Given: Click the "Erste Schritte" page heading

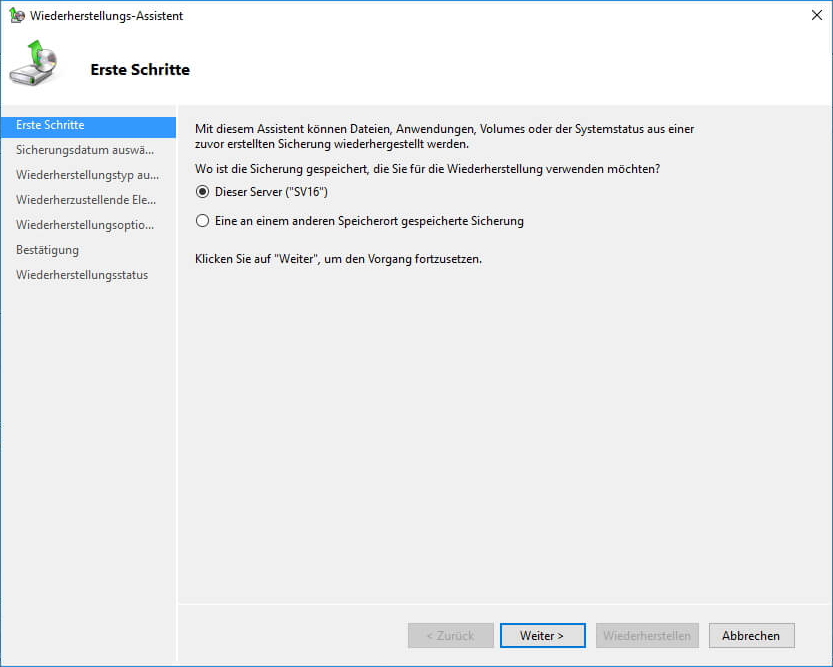Looking at the screenshot, I should coord(140,70).
